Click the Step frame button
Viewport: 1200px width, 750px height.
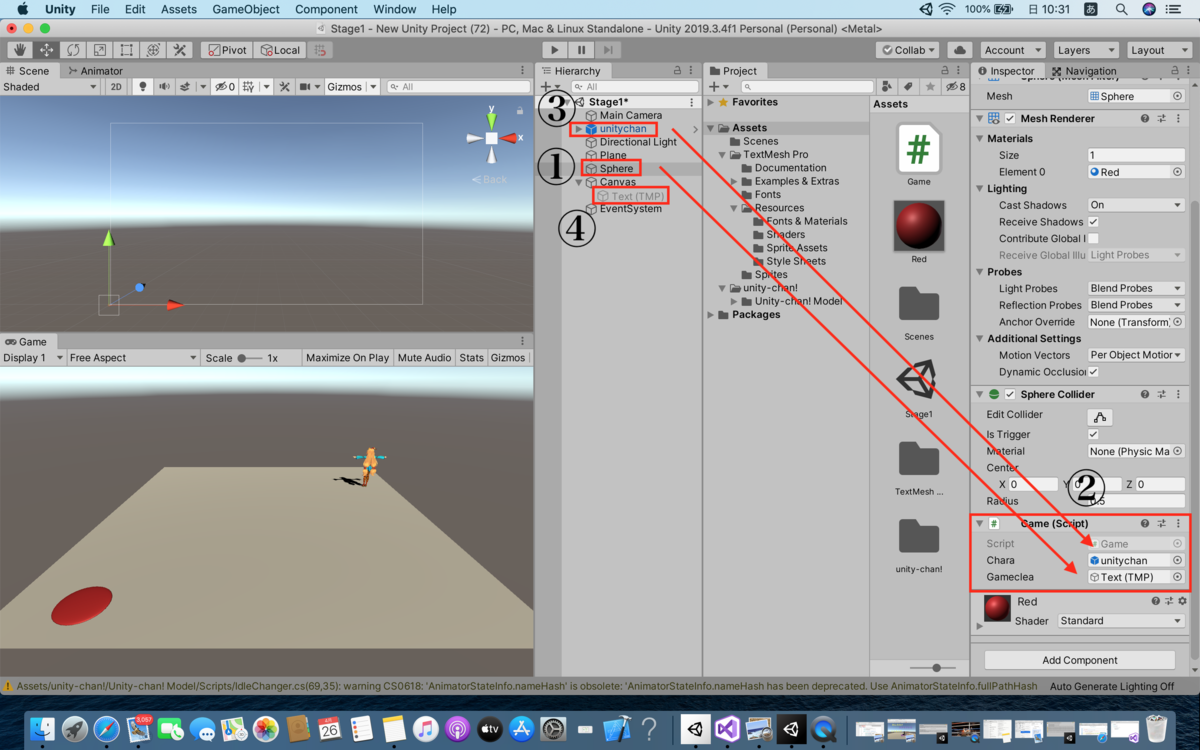[x=608, y=50]
